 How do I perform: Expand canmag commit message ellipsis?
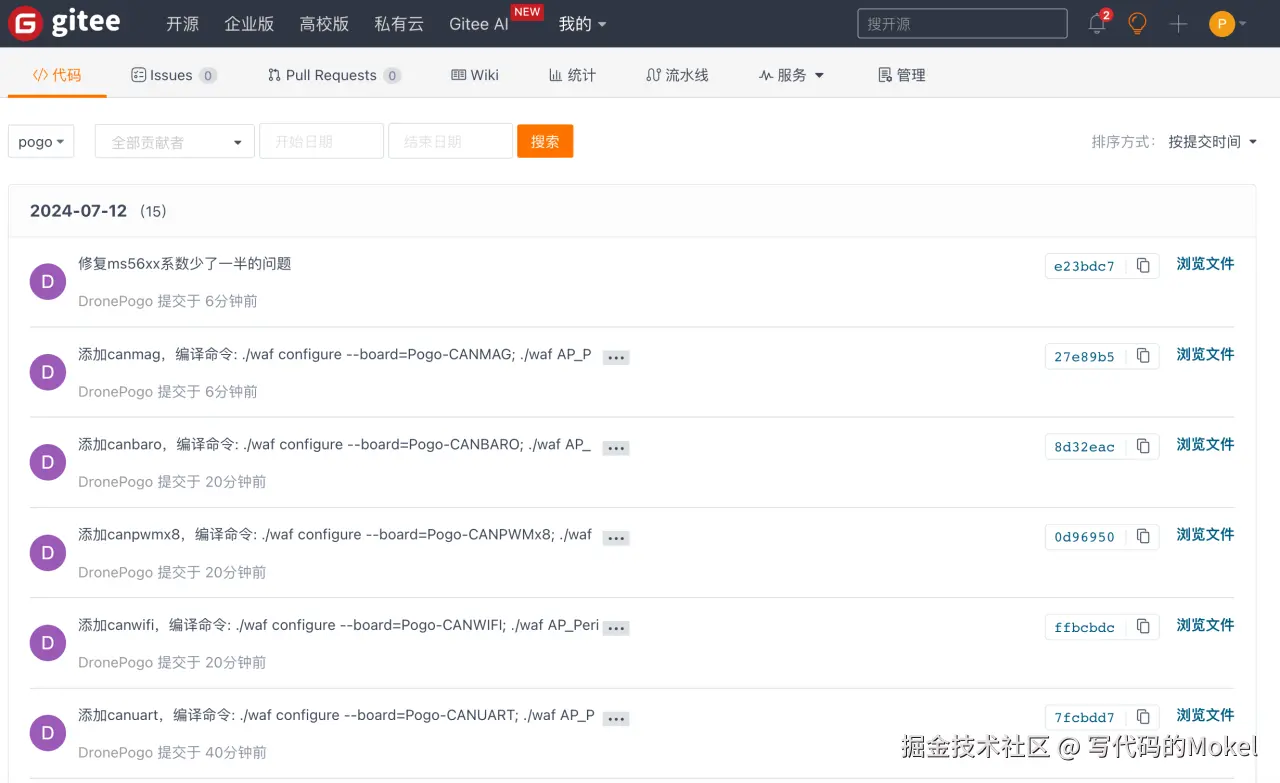coord(616,357)
